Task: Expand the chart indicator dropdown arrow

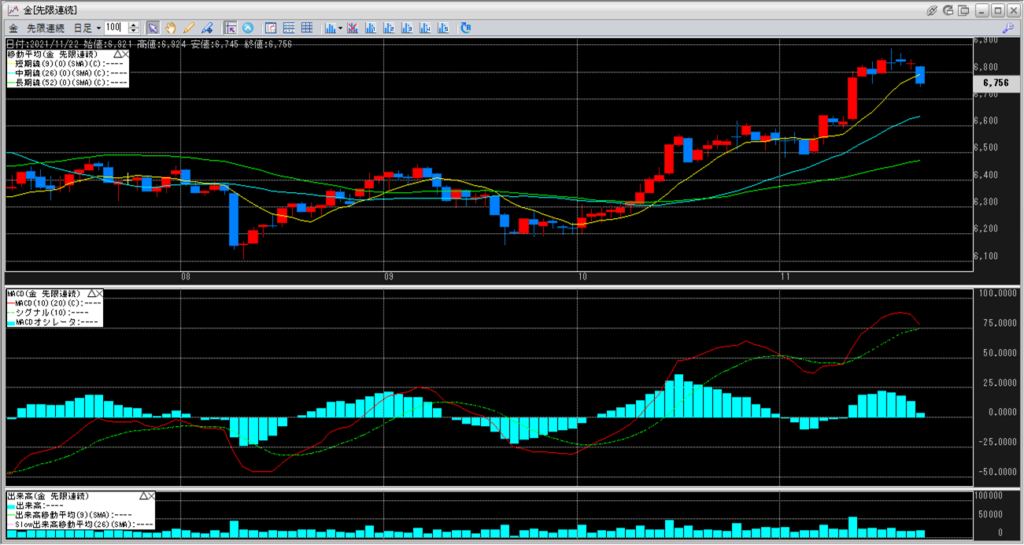Action: click(342, 27)
